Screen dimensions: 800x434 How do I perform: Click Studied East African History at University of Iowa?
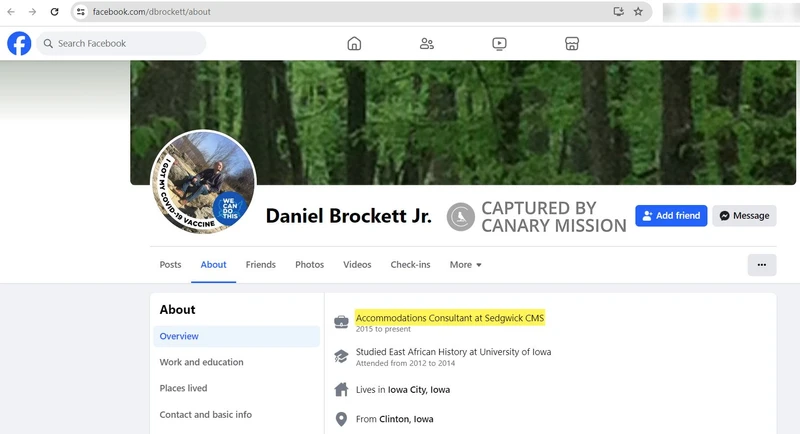454,352
